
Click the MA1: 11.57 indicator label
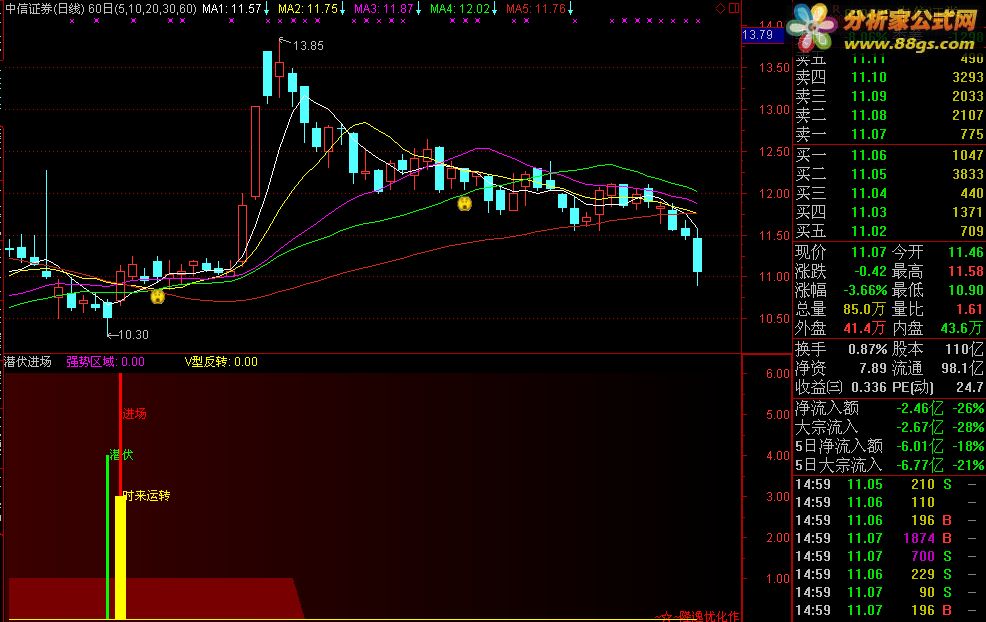point(231,9)
